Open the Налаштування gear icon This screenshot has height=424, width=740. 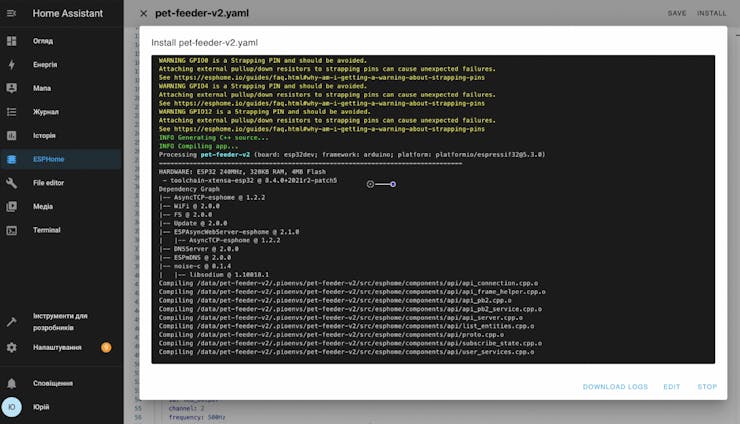coord(11,348)
